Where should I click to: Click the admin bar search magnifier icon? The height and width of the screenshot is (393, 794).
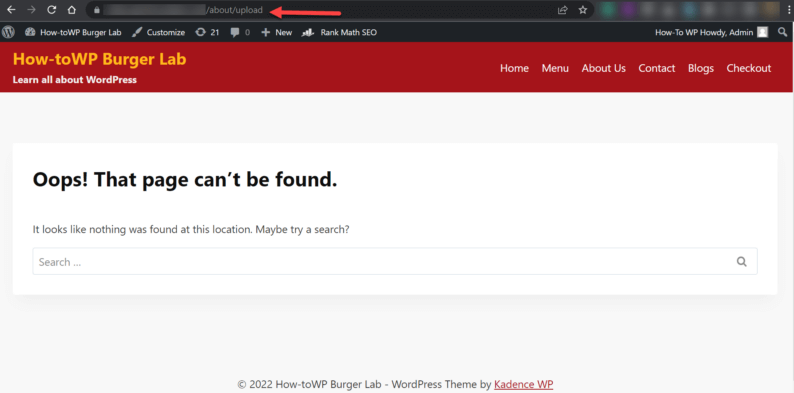782,32
